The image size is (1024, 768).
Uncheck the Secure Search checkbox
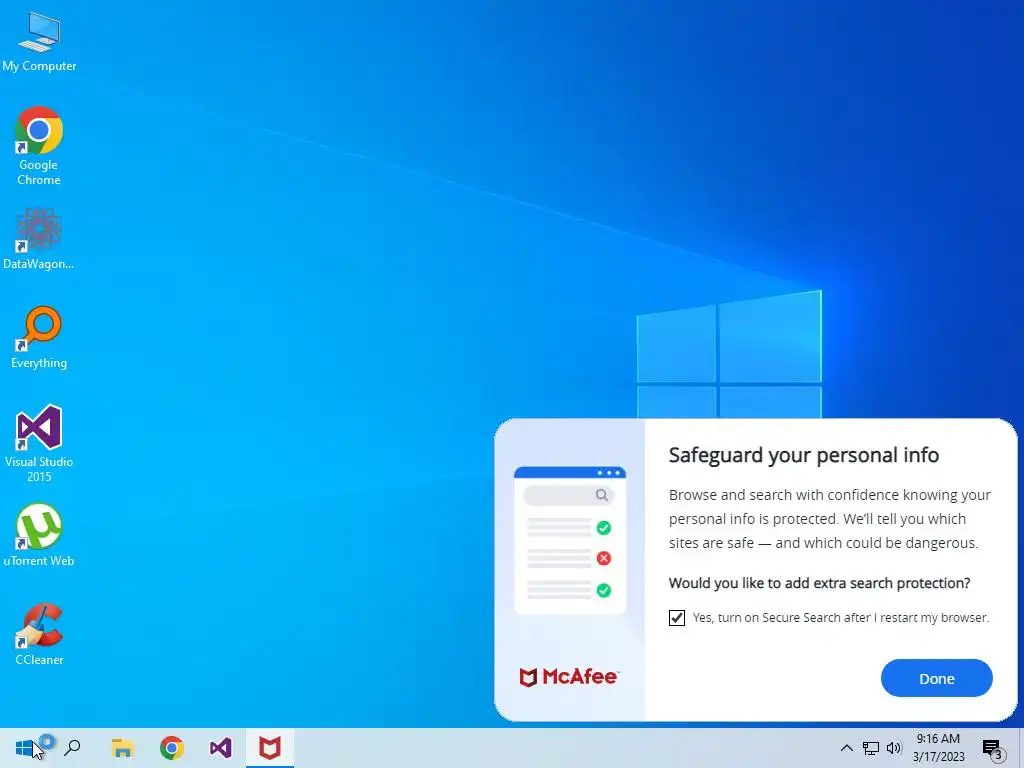(677, 618)
